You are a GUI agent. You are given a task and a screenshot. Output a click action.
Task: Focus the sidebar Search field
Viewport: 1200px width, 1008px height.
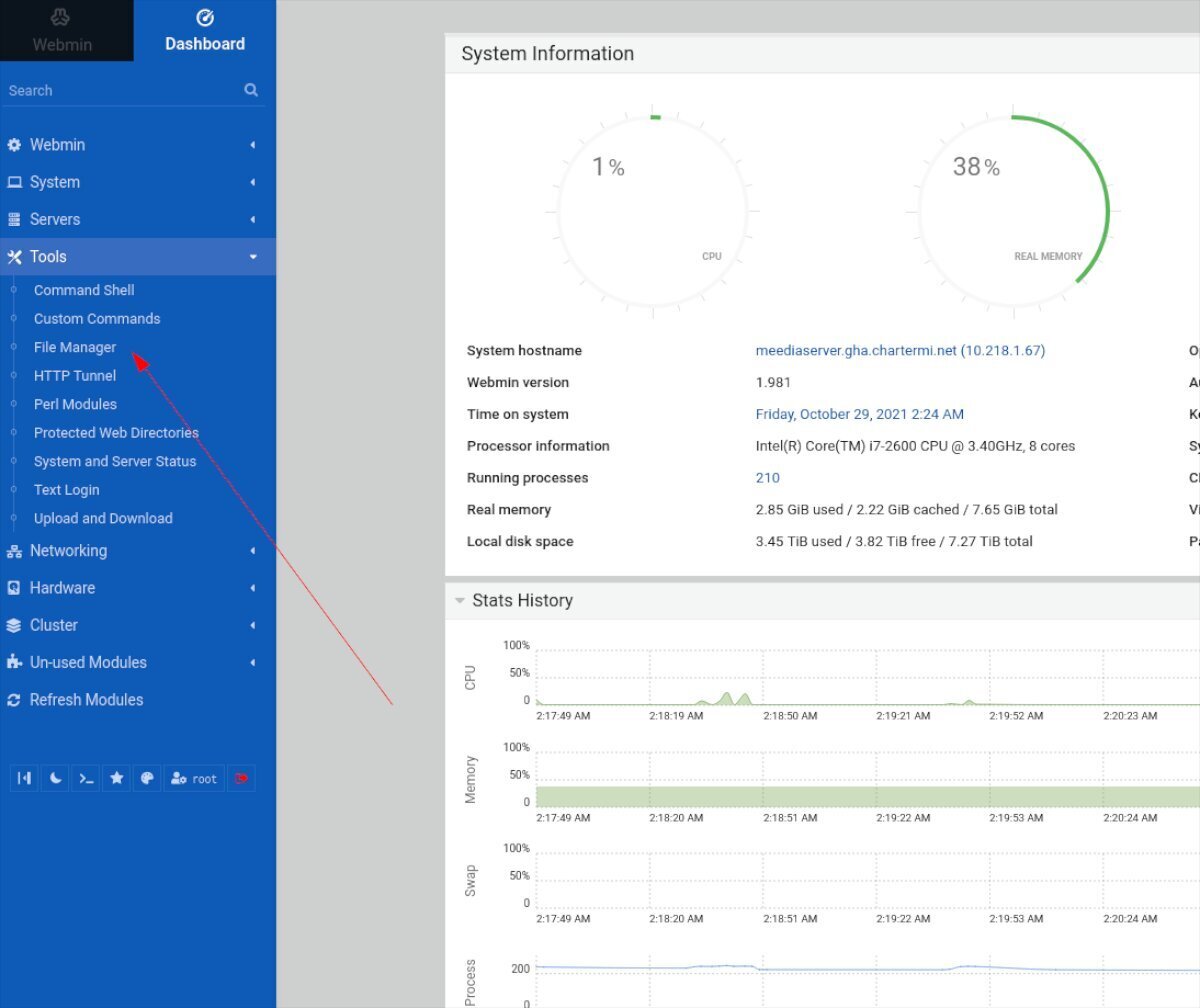[x=120, y=90]
